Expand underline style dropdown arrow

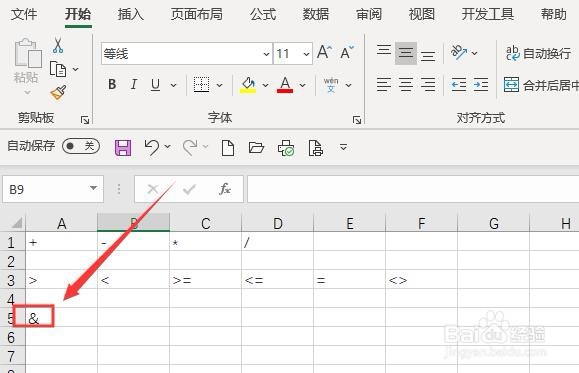(173, 85)
